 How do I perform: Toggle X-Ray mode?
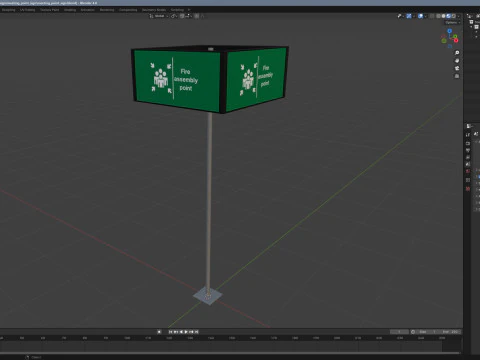point(432,16)
